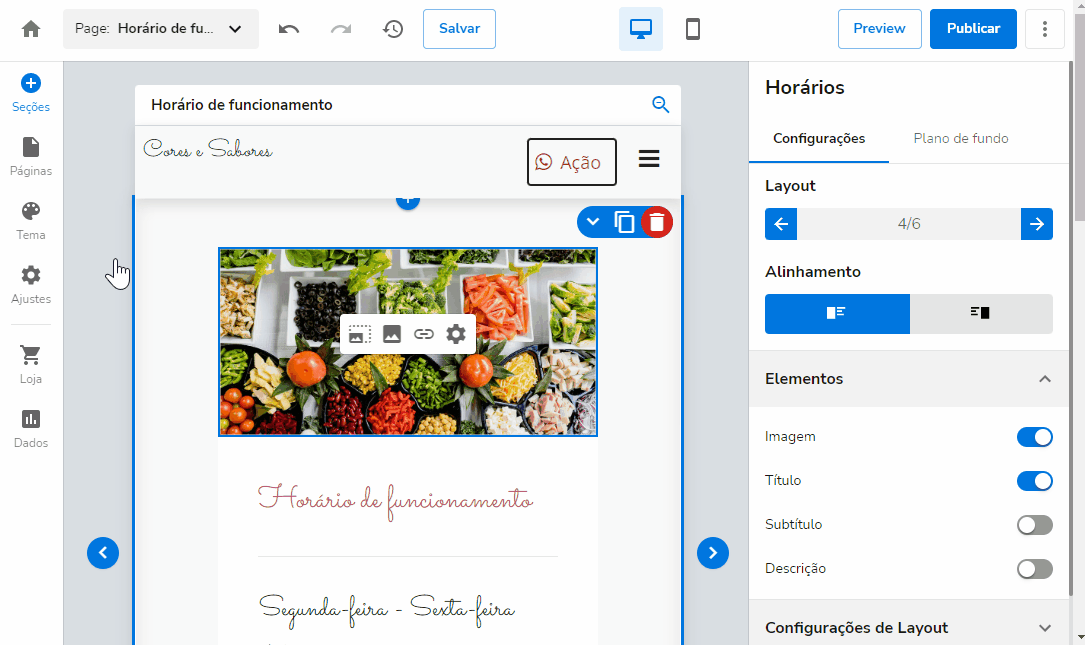Open Seções add sections panel
The width and height of the screenshot is (1085, 645).
[x=30, y=93]
